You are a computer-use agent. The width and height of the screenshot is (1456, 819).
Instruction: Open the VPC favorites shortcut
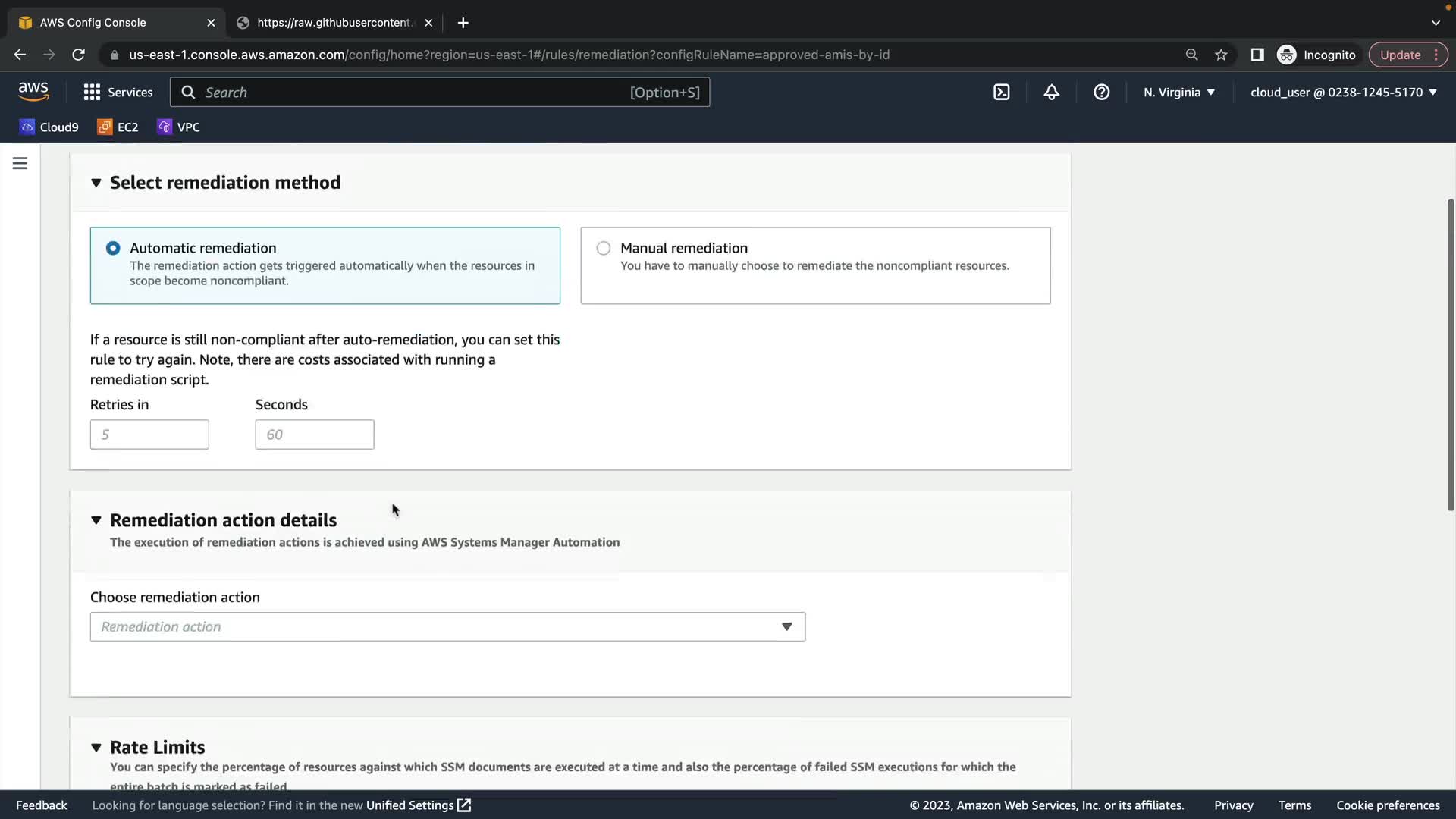[x=179, y=127]
